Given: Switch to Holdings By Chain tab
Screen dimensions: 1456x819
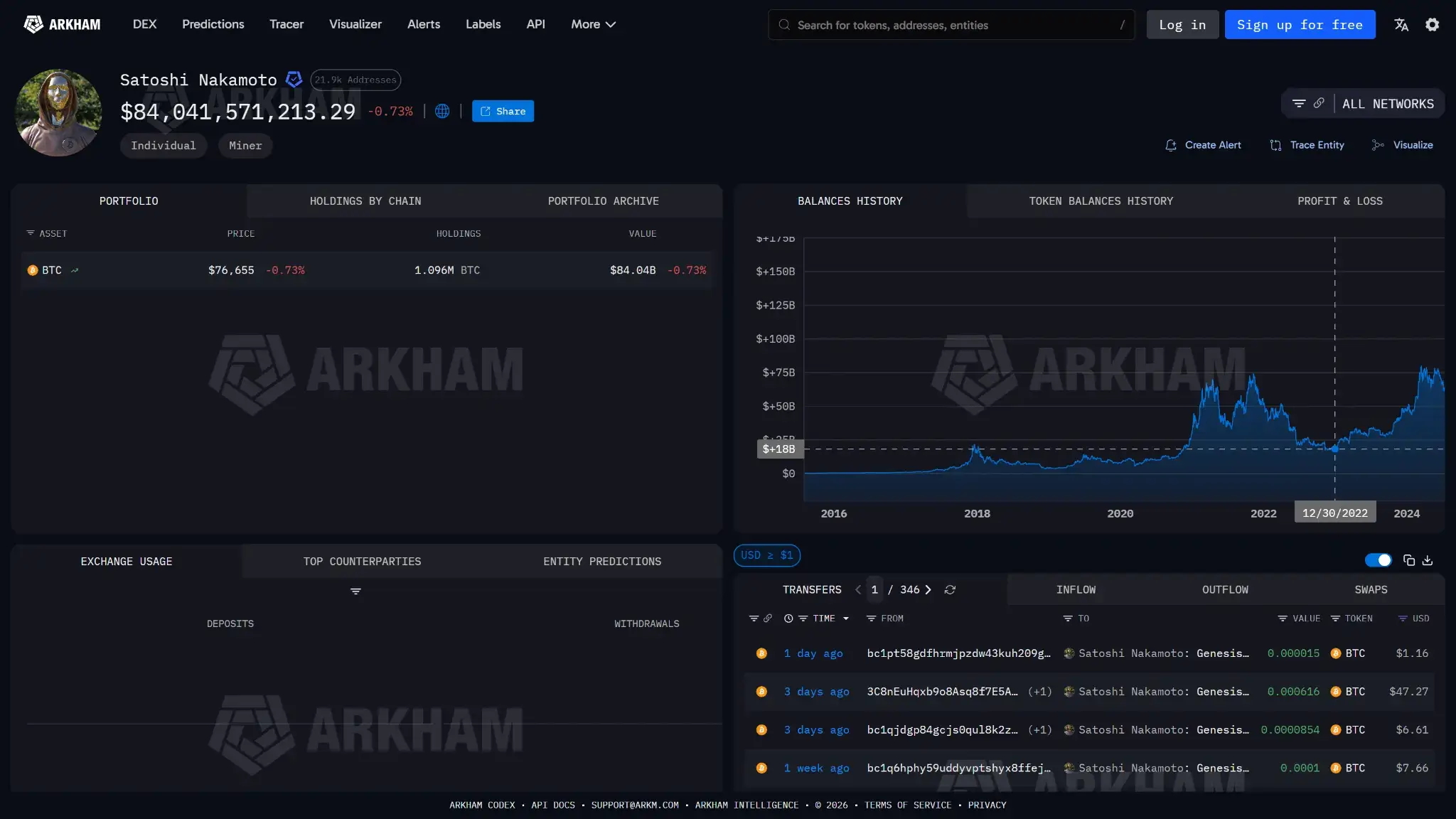Looking at the screenshot, I should click(x=365, y=201).
